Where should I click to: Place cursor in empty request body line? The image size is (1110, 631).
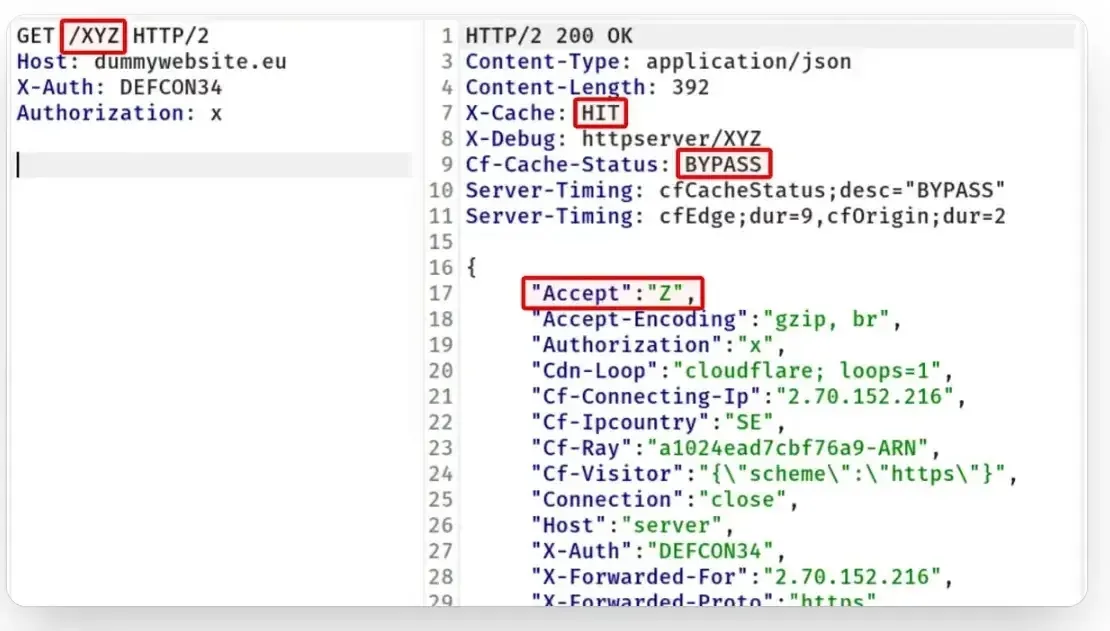(x=212, y=164)
